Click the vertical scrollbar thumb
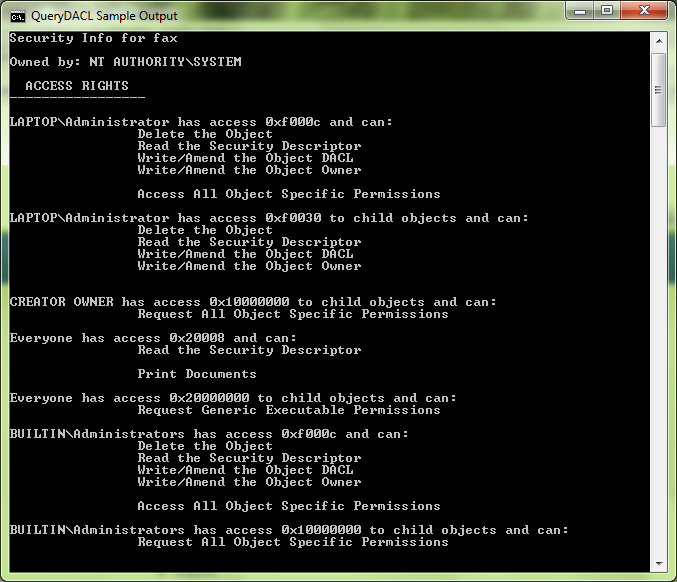Viewport: 677px width, 582px height. [x=658, y=88]
